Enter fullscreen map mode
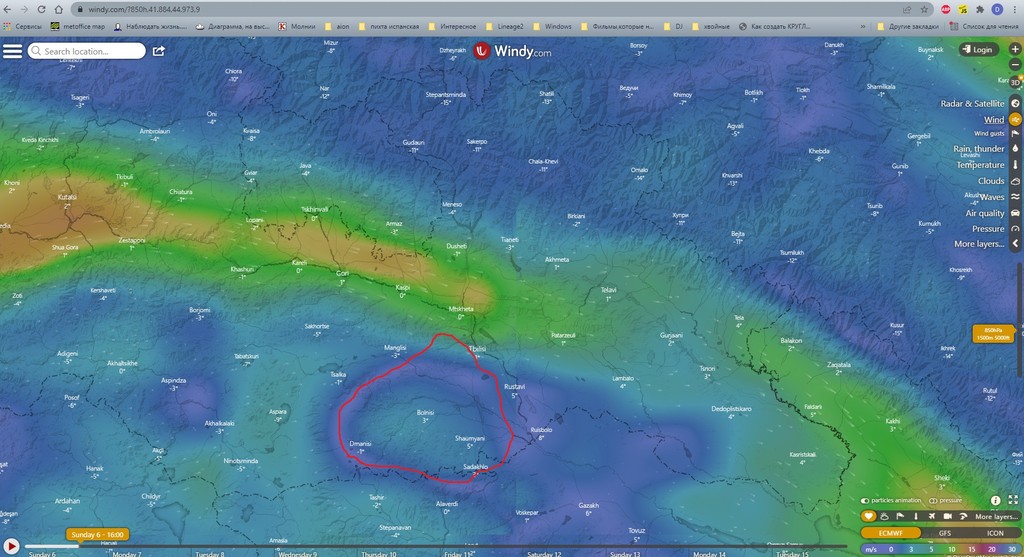Viewport: 1024px width, 557px height. (x=1013, y=500)
